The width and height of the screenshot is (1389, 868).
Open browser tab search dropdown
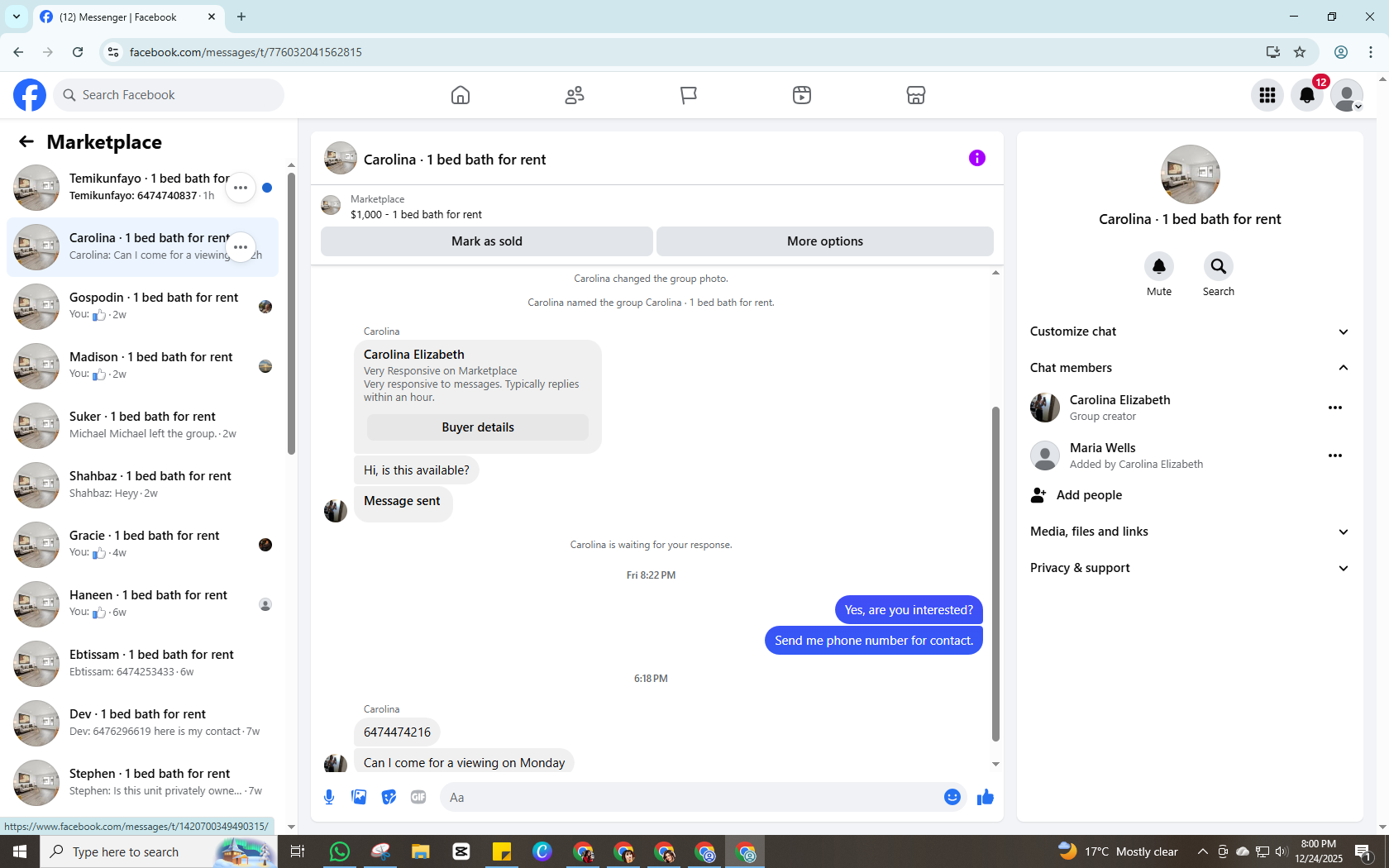(x=17, y=17)
